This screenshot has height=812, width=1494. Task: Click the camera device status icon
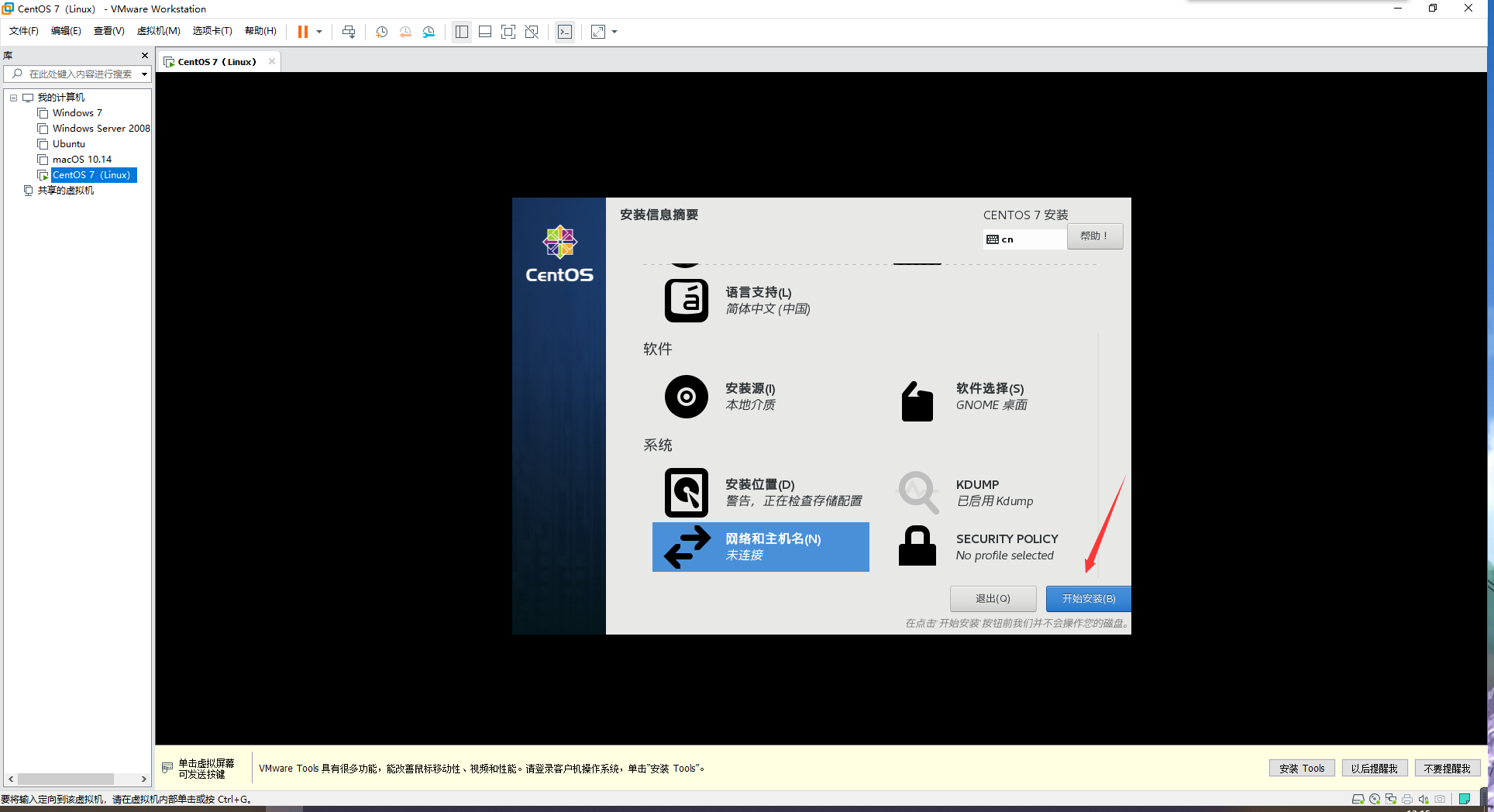(x=1440, y=800)
